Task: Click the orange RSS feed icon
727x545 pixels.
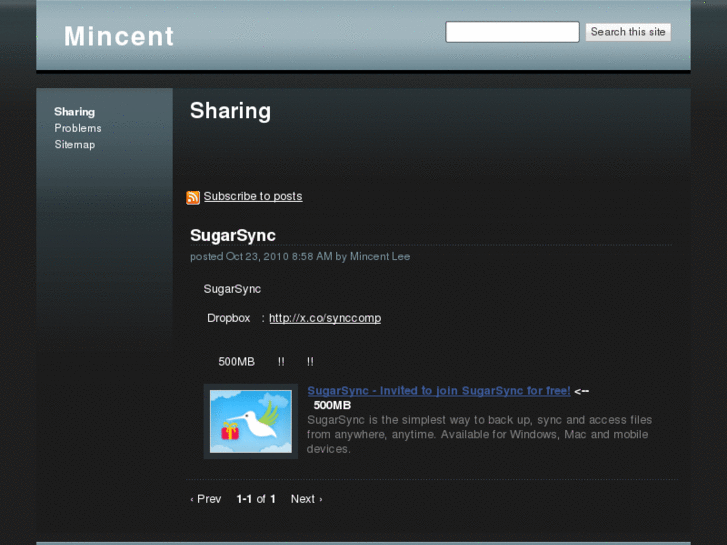Action: point(193,197)
